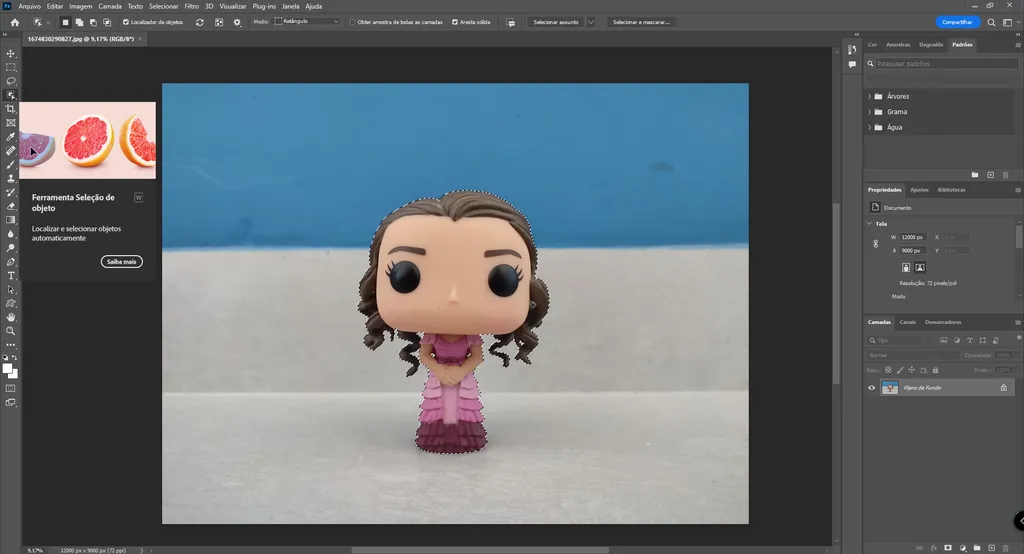This screenshot has height=554, width=1024.
Task: Select the Type tool
Action: click(11, 275)
